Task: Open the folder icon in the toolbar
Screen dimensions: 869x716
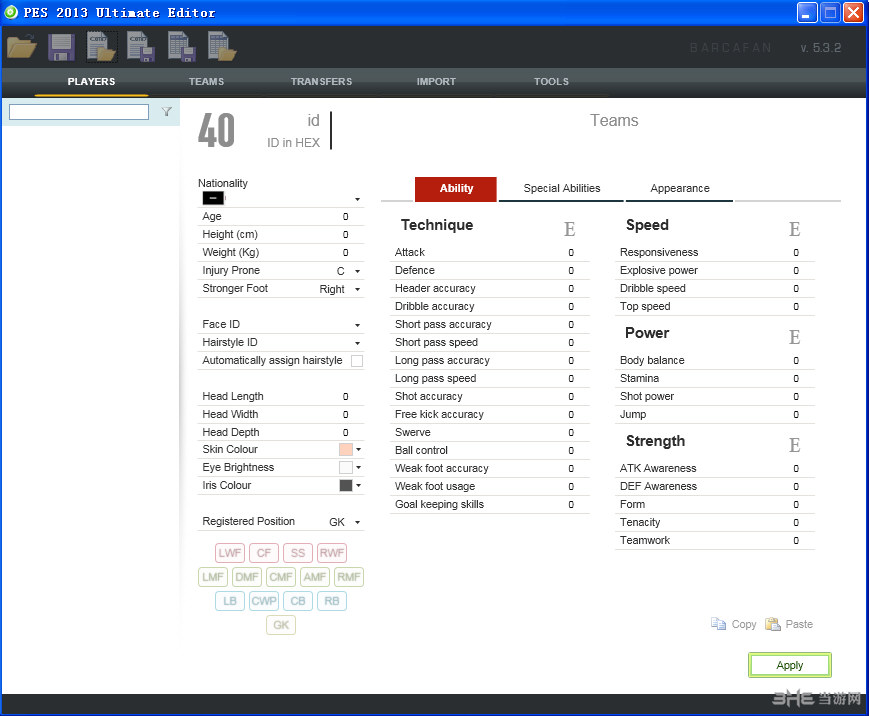Action: click(x=22, y=46)
